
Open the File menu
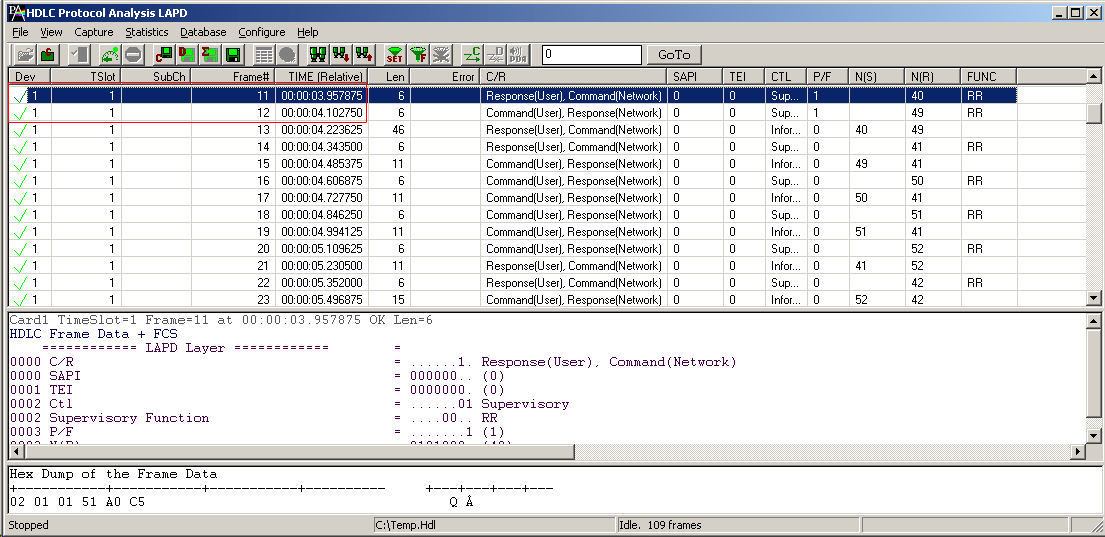(x=20, y=32)
